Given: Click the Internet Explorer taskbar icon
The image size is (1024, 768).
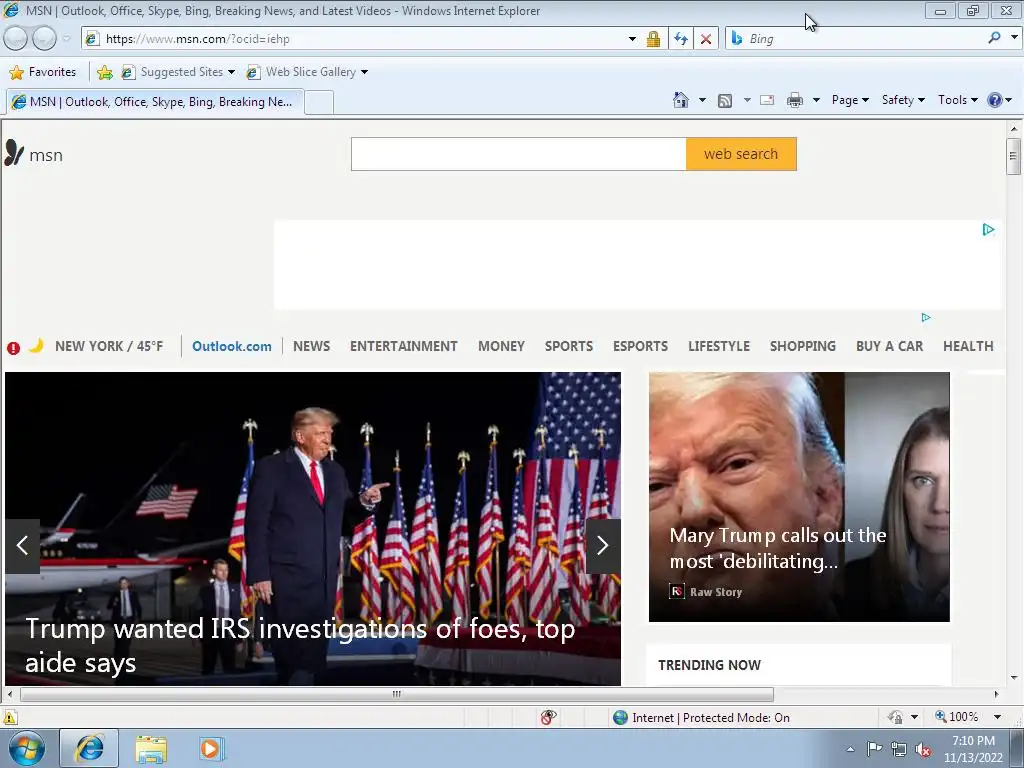Looking at the screenshot, I should [x=89, y=748].
